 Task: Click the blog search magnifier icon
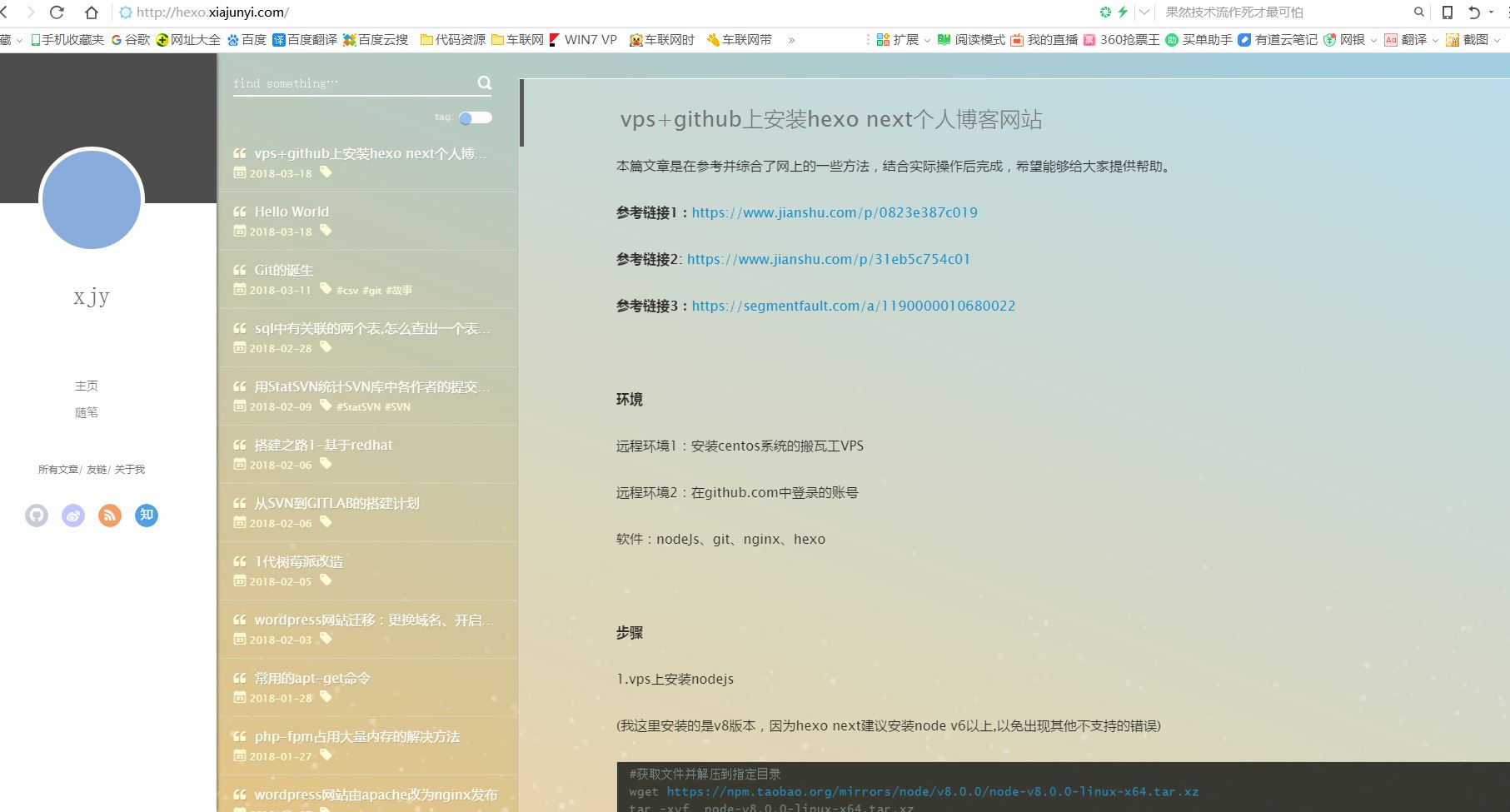[x=485, y=82]
